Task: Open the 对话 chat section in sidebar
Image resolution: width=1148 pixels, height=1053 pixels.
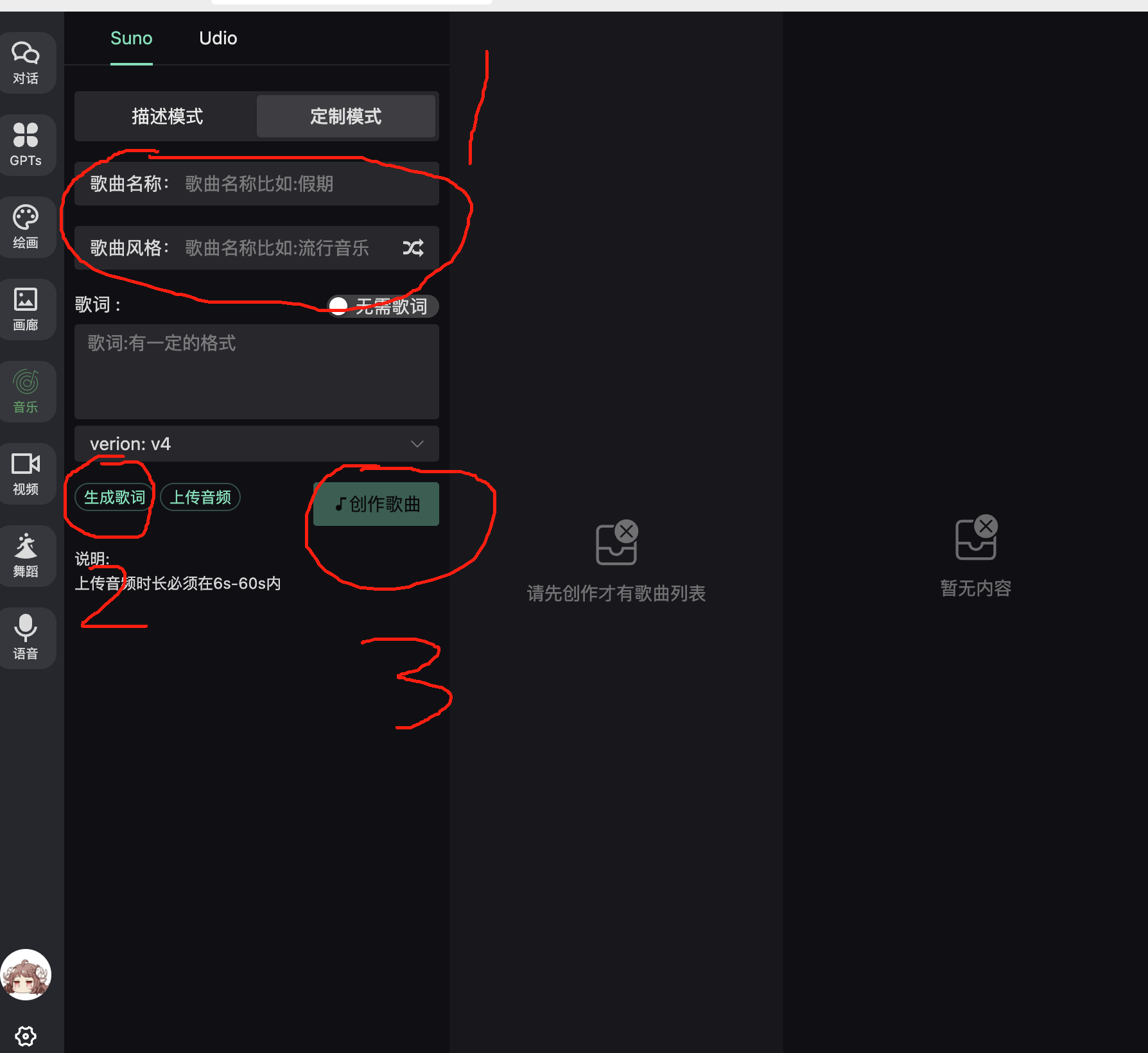Action: tap(26, 63)
